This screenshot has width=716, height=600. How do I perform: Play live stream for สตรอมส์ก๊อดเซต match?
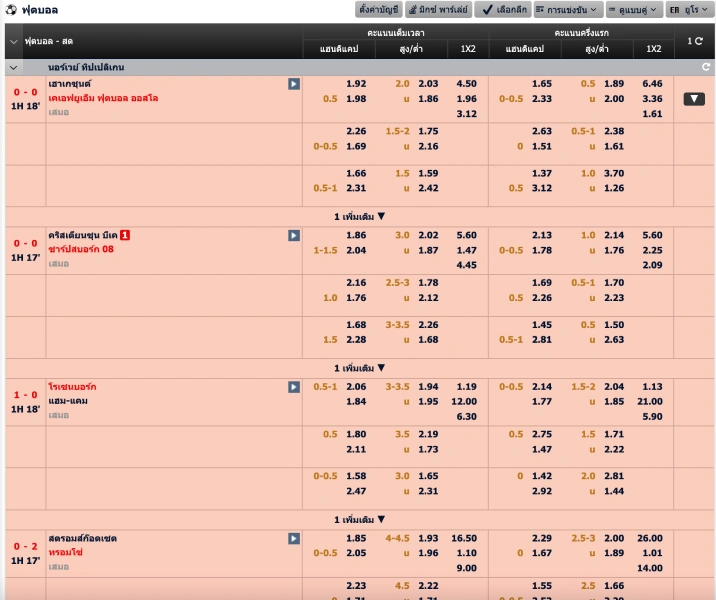(x=294, y=539)
